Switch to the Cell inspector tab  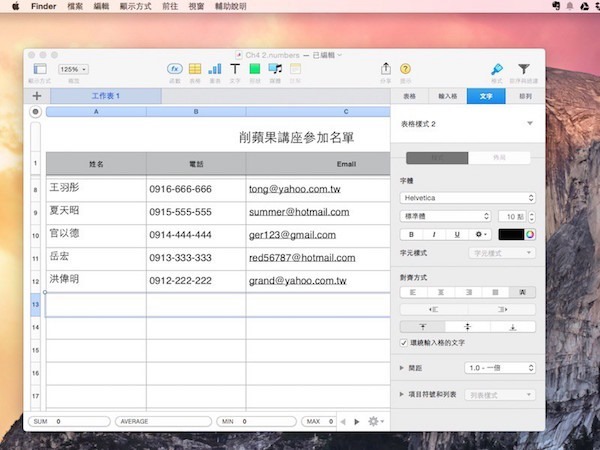[448, 96]
